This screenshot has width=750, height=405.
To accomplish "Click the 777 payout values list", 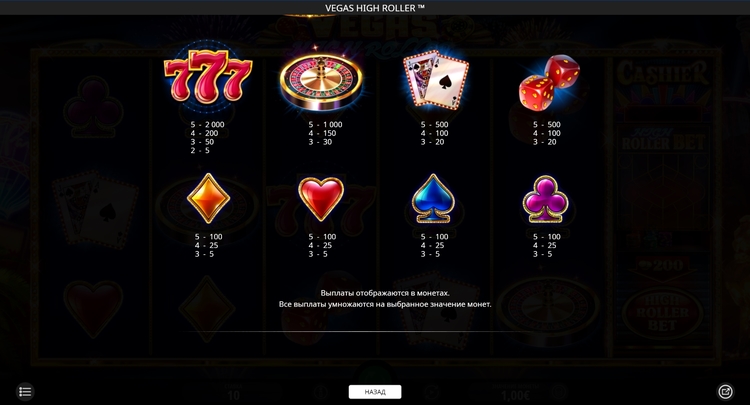I will [207, 137].
